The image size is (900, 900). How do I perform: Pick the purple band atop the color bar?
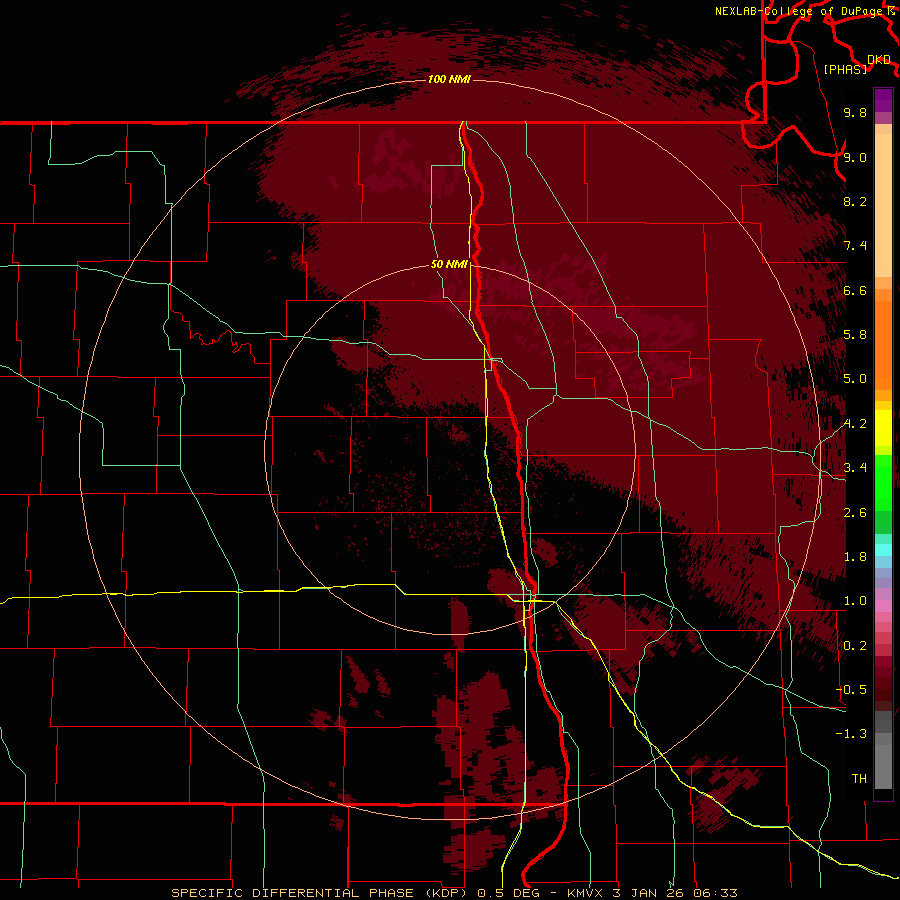pyautogui.click(x=883, y=100)
